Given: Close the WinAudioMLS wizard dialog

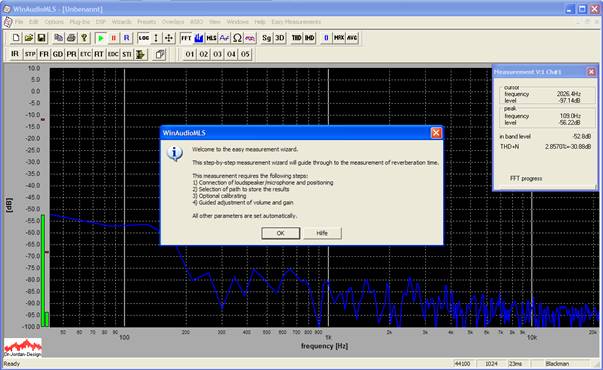Looking at the screenshot, I should (436, 133).
